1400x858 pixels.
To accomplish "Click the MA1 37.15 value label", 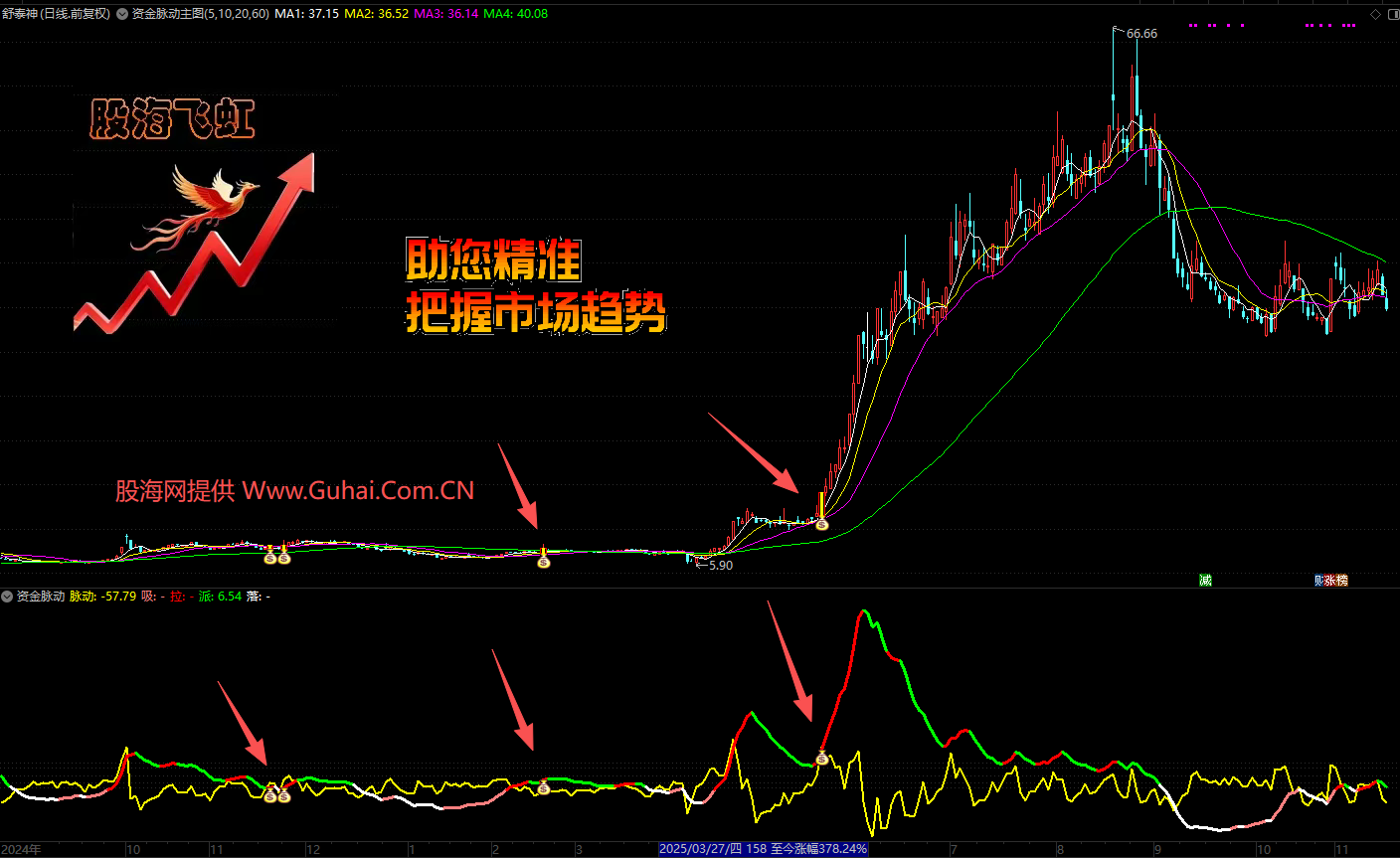I will pos(306,14).
